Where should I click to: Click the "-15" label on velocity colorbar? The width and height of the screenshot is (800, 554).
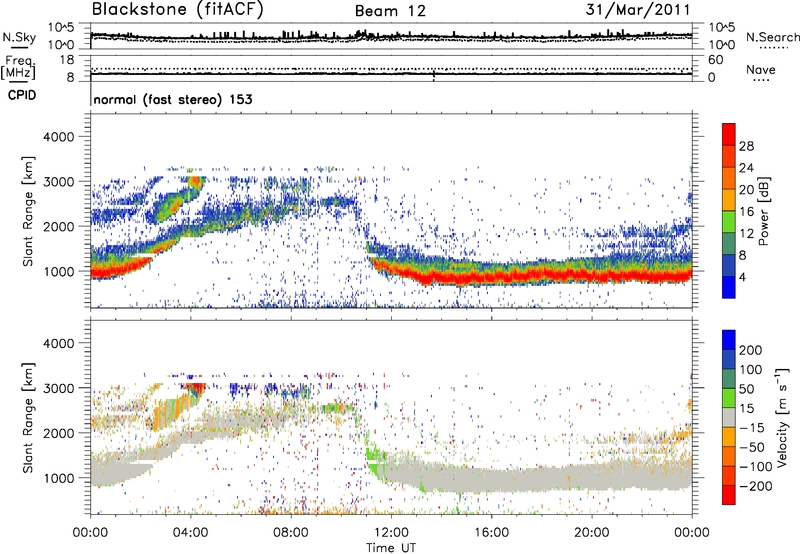752,428
